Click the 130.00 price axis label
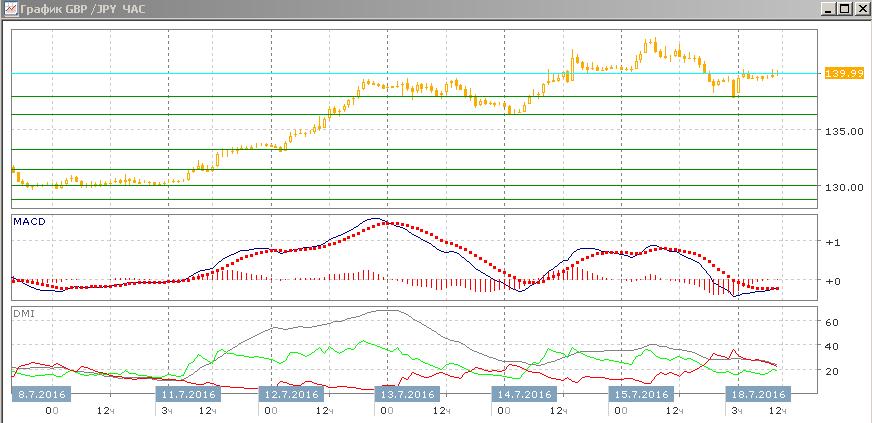This screenshot has width=872, height=423. (845, 188)
